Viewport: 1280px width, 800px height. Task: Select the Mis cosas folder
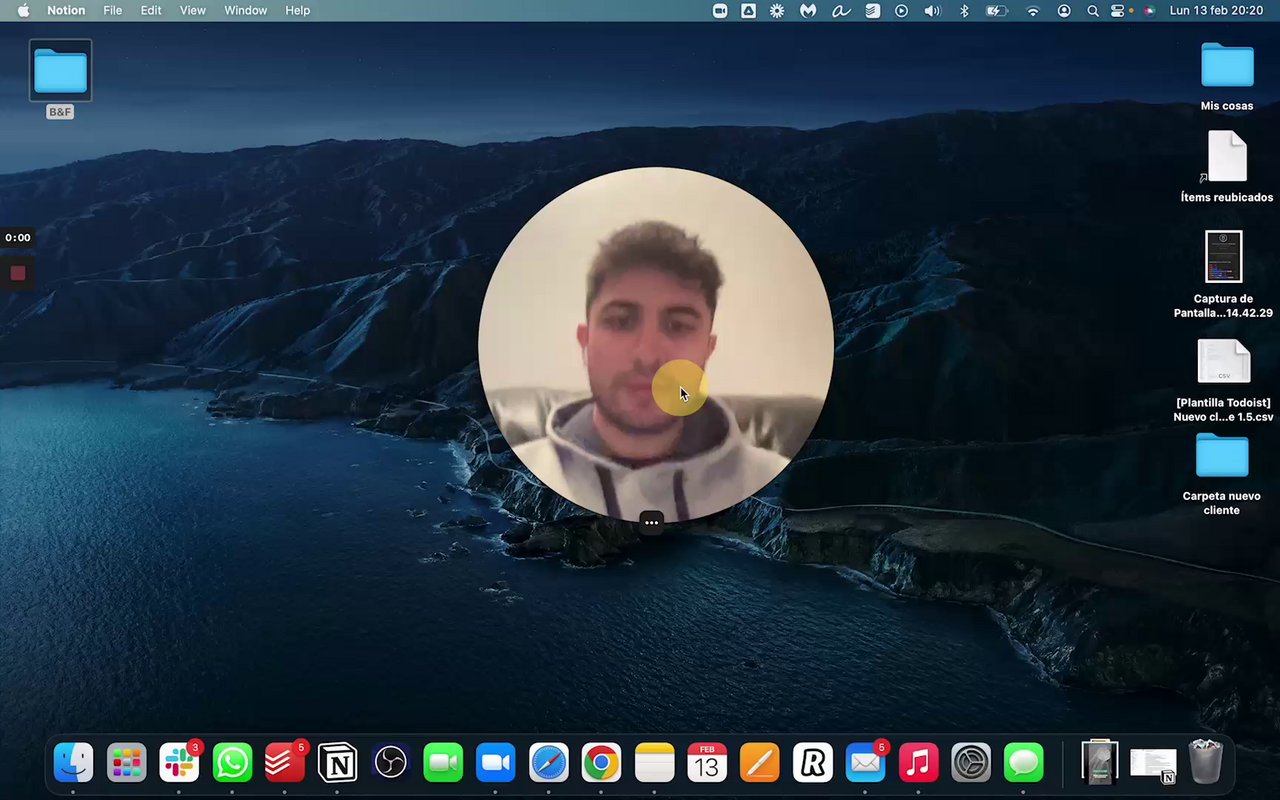pos(1226,77)
